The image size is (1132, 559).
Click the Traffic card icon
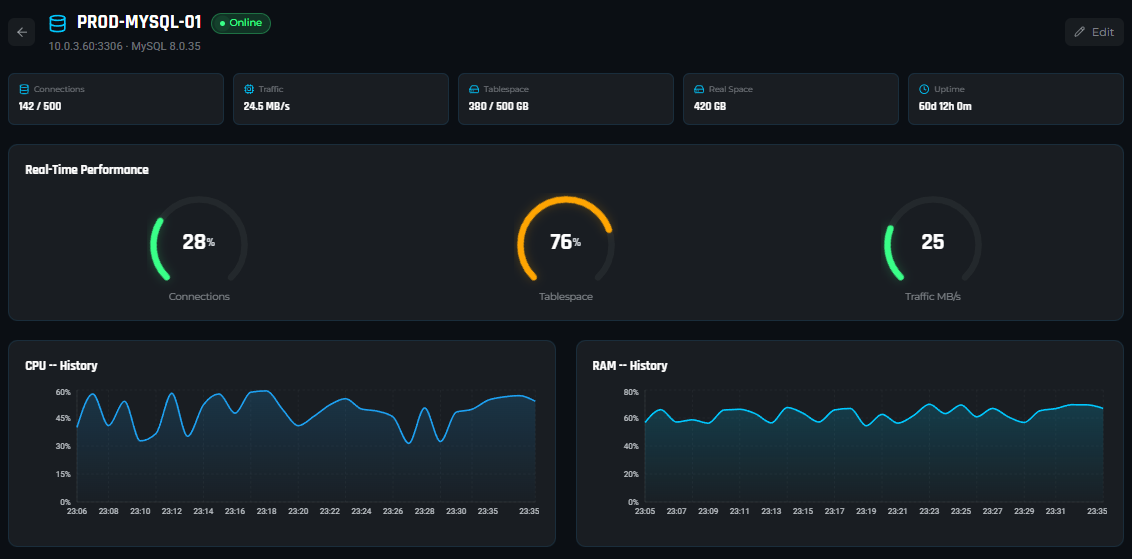pos(249,89)
